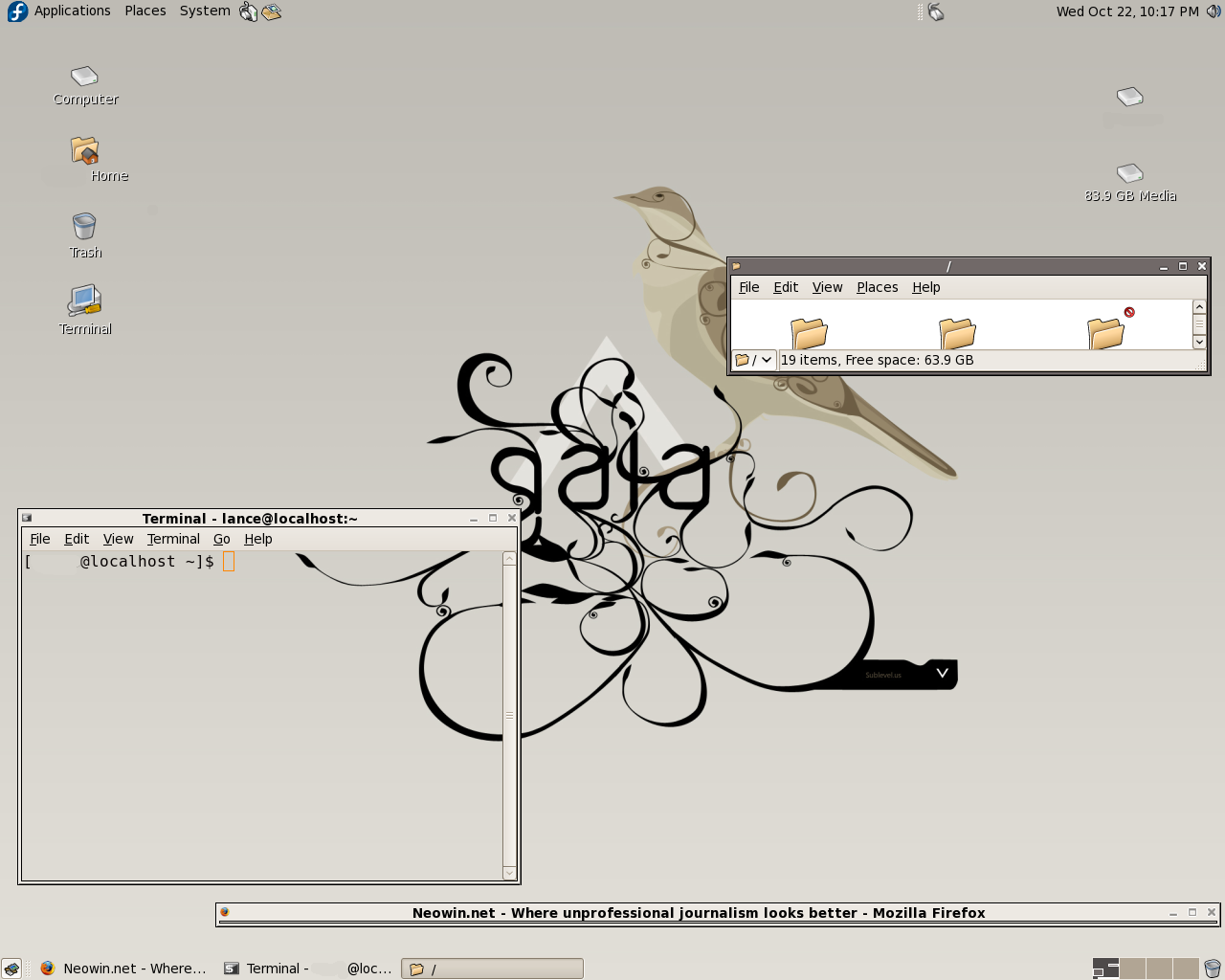Click the "/" file browser taskbar button
Image resolution: width=1225 pixels, height=980 pixels.
point(492,969)
